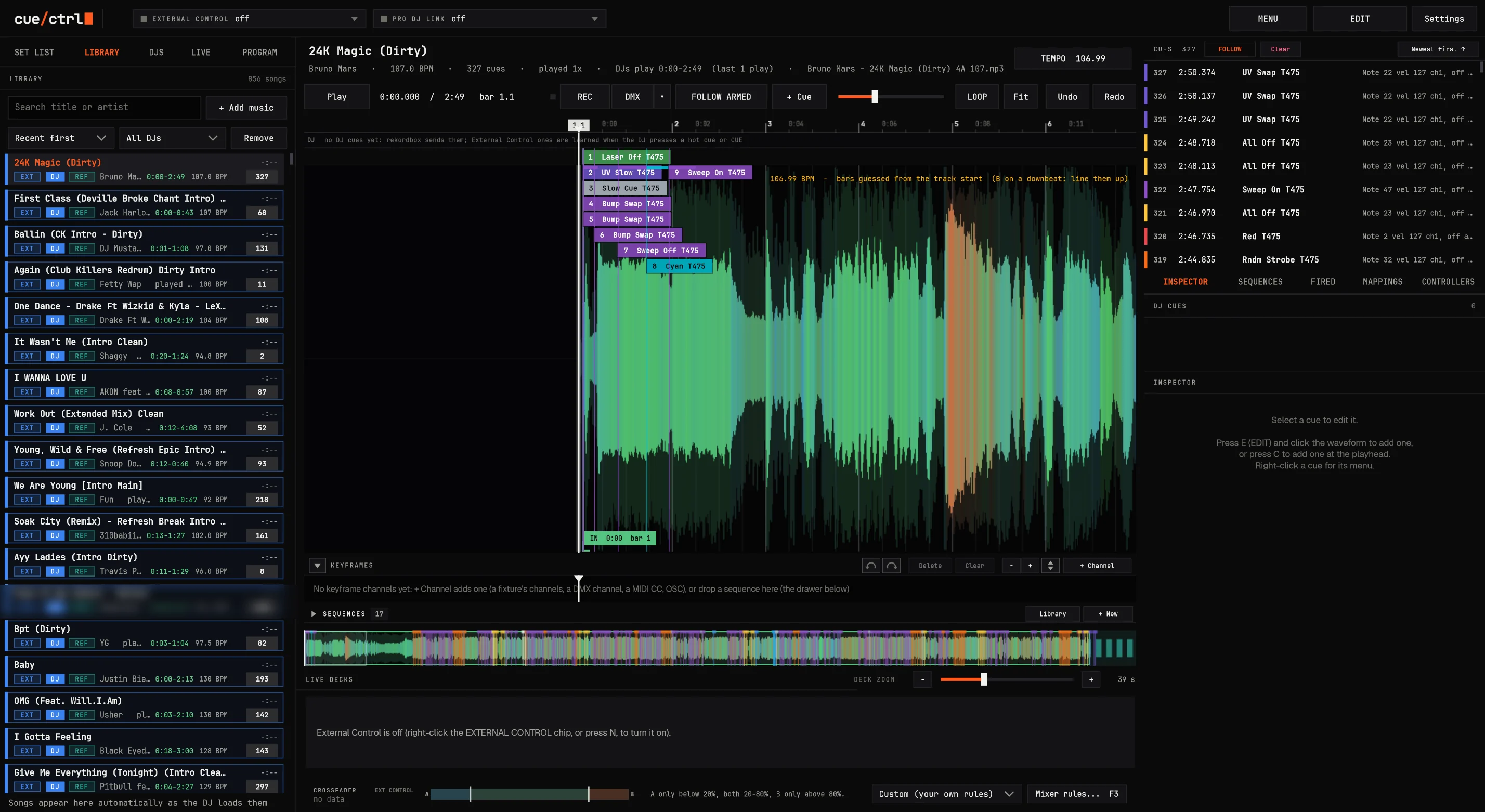
Task: Open the MAPPINGS tab
Action: [x=1383, y=282]
